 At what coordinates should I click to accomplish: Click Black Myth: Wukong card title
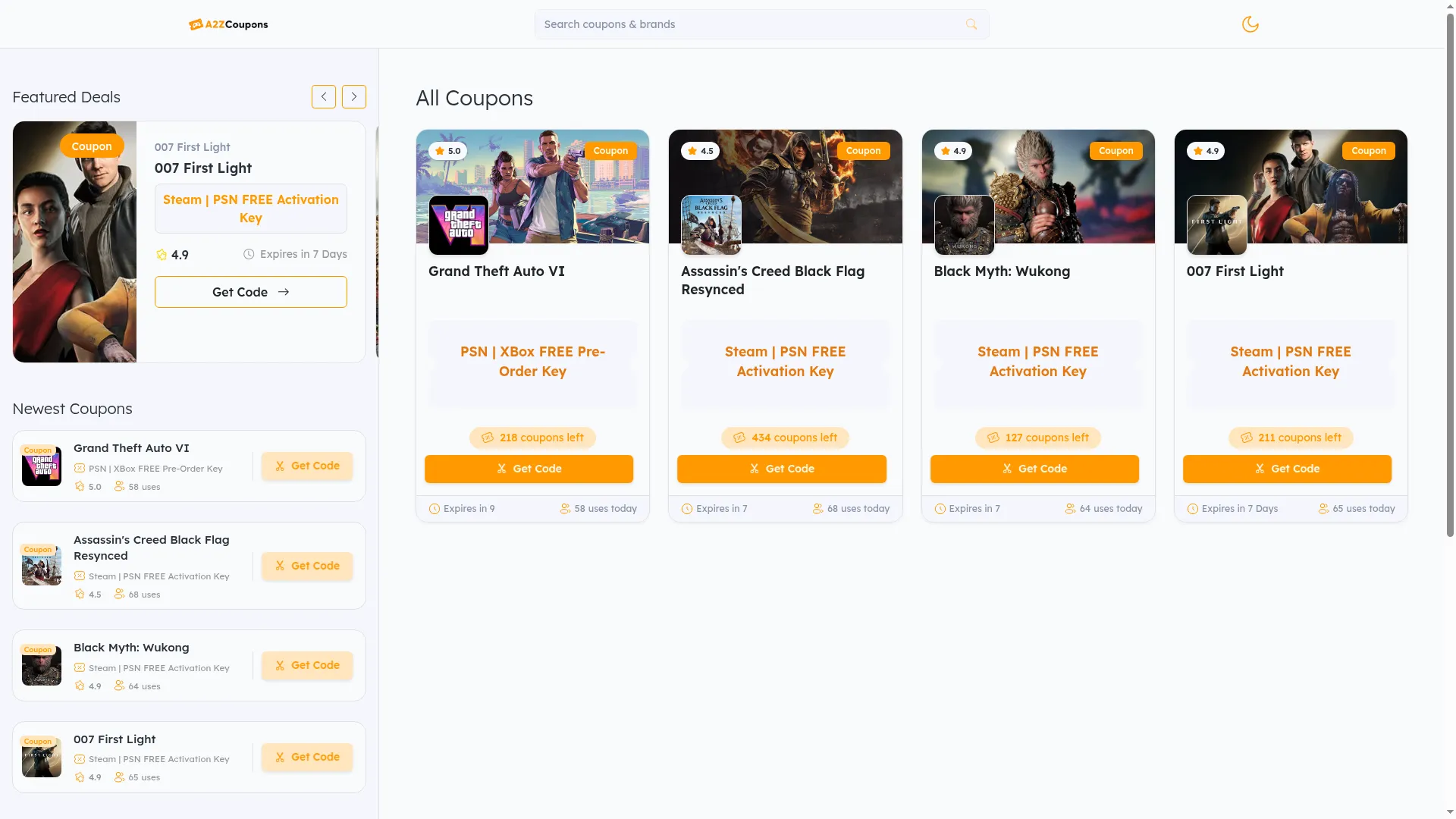click(1002, 271)
